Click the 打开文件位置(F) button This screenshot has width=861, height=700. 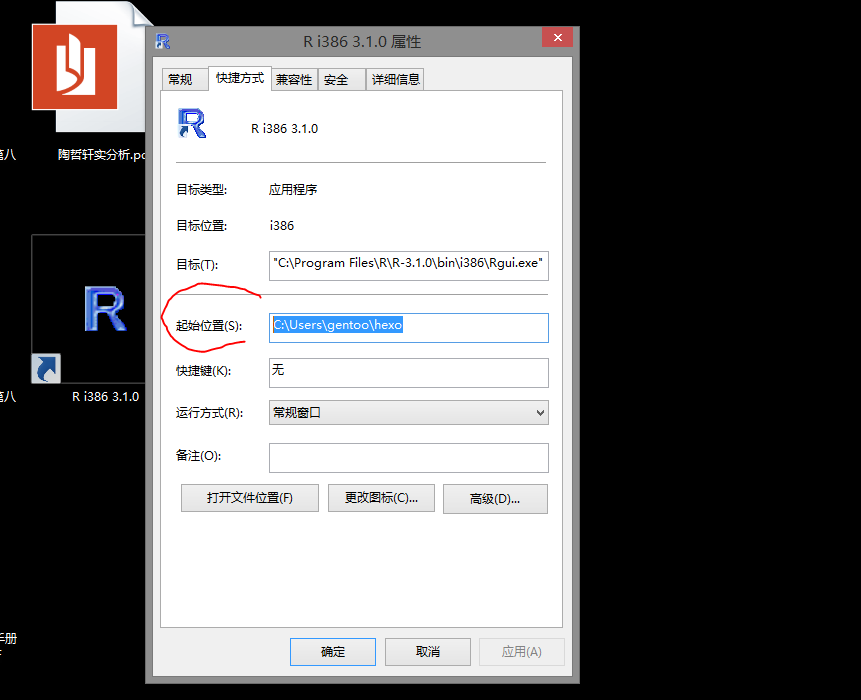250,498
